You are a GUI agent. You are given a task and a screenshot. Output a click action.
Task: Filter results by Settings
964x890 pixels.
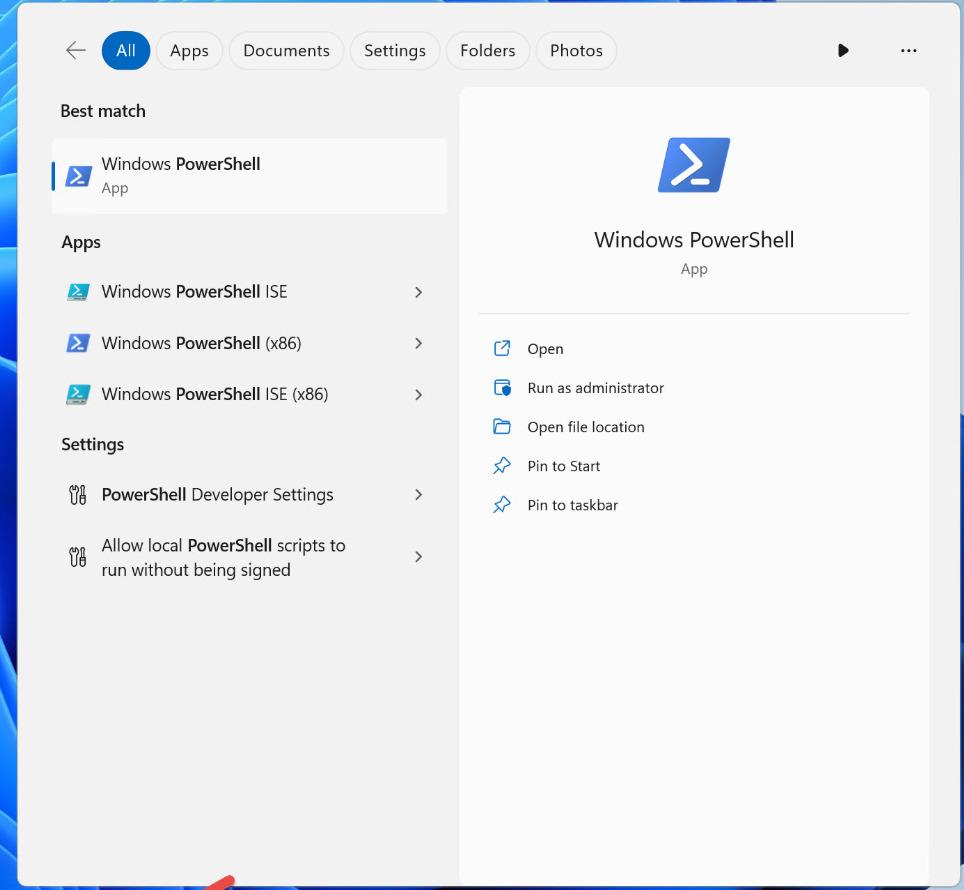coord(394,51)
